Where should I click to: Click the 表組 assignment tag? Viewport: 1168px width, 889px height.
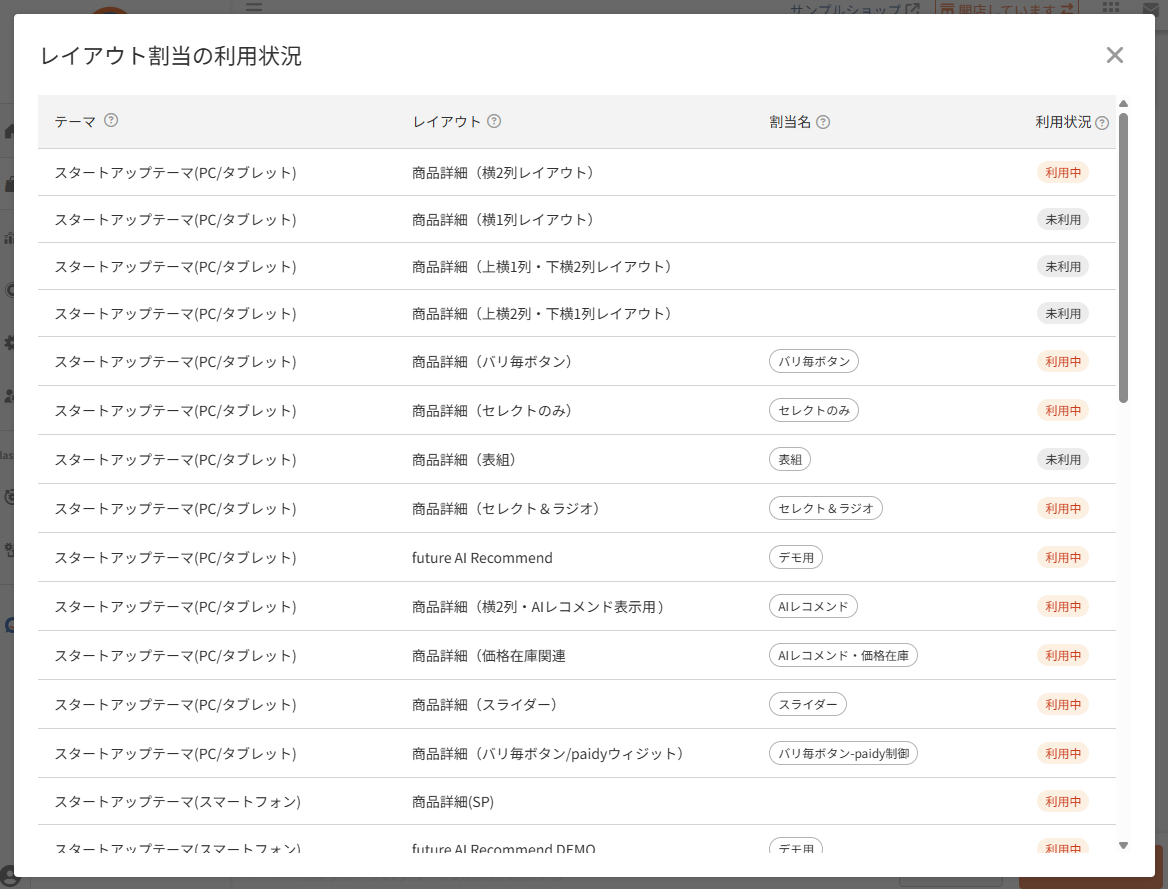coord(790,460)
